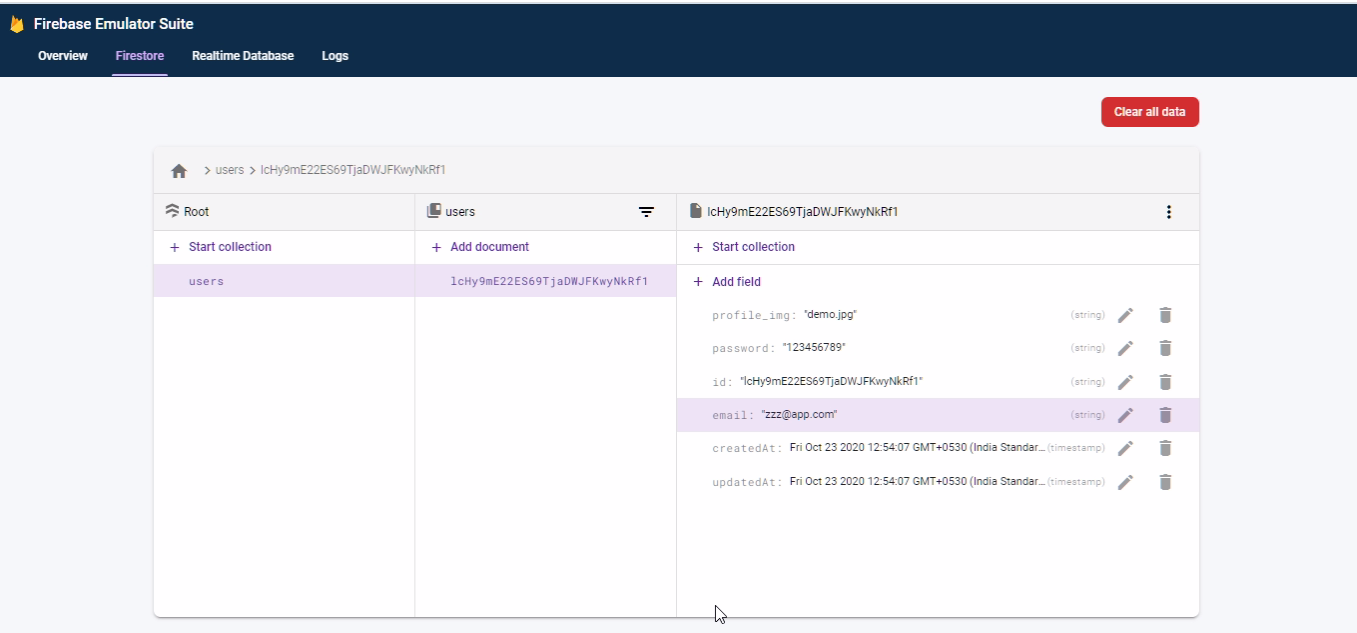Open the Realtime Database tab
This screenshot has height=633, width=1357.
point(243,56)
